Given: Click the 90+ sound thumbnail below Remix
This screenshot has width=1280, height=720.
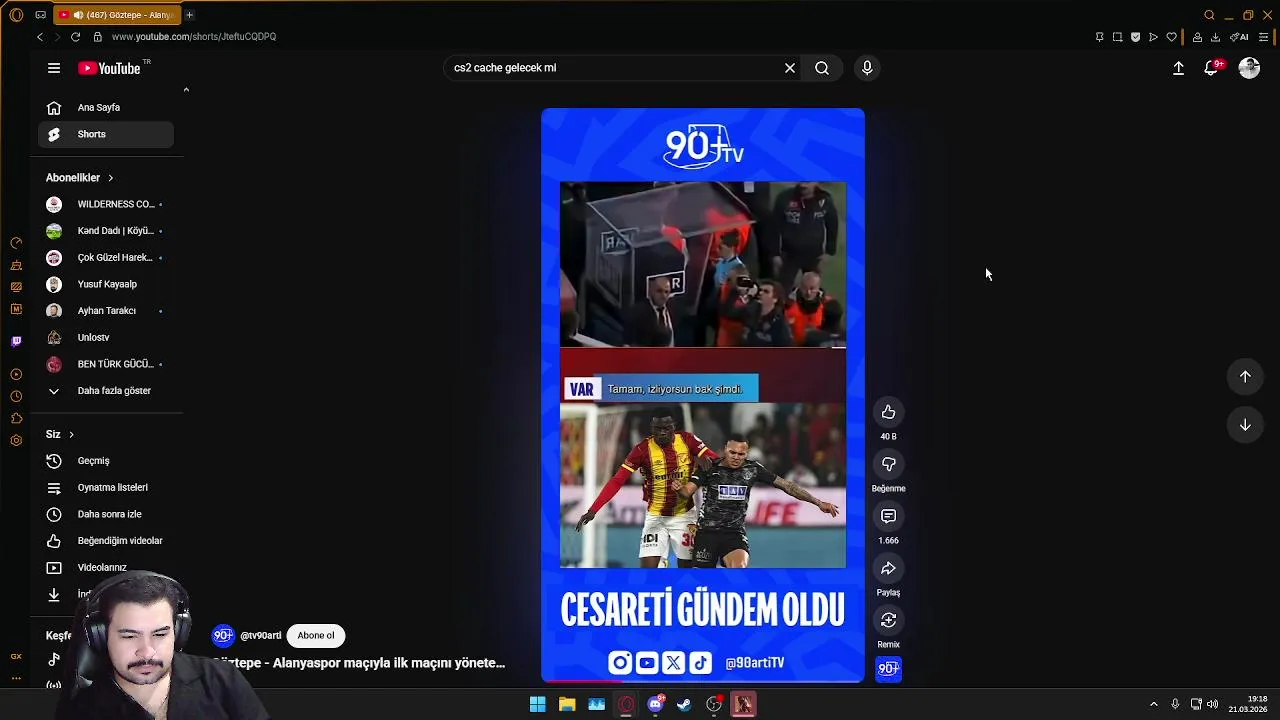Looking at the screenshot, I should point(888,669).
